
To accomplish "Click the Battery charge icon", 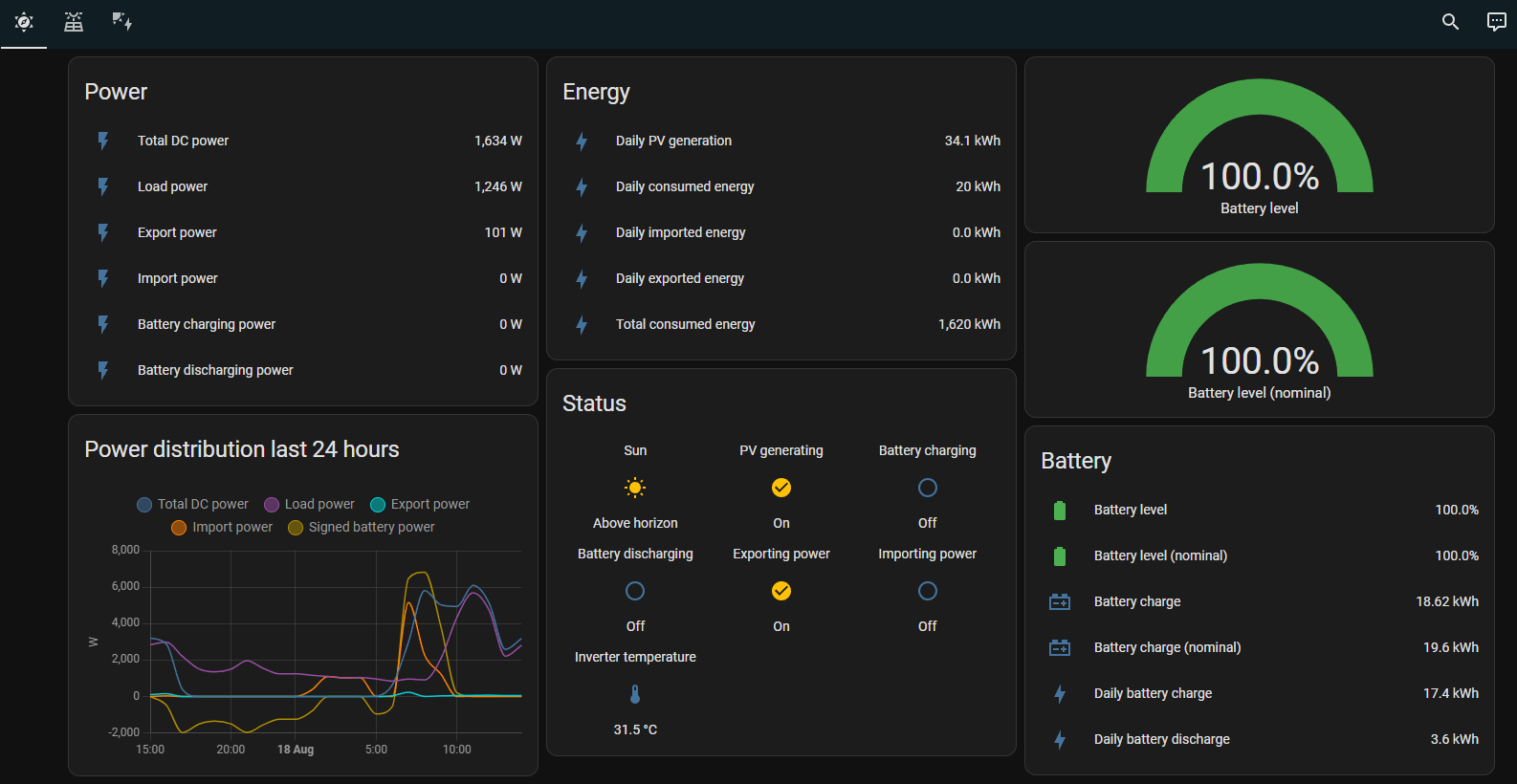I will tap(1060, 601).
